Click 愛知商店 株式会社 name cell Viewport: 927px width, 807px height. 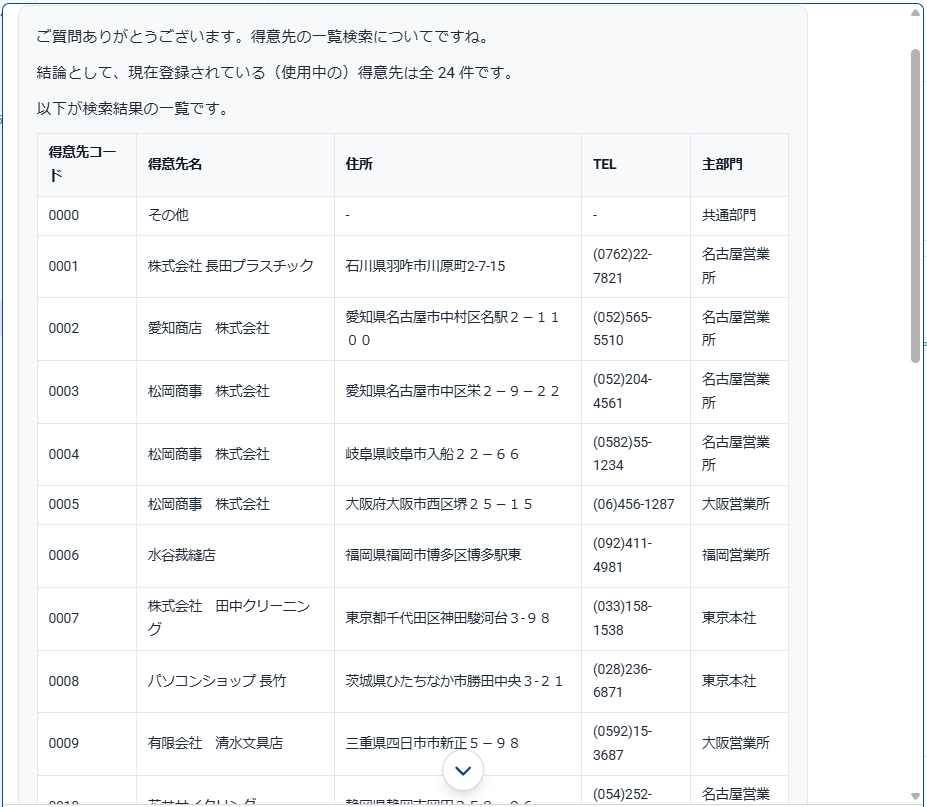click(x=235, y=329)
